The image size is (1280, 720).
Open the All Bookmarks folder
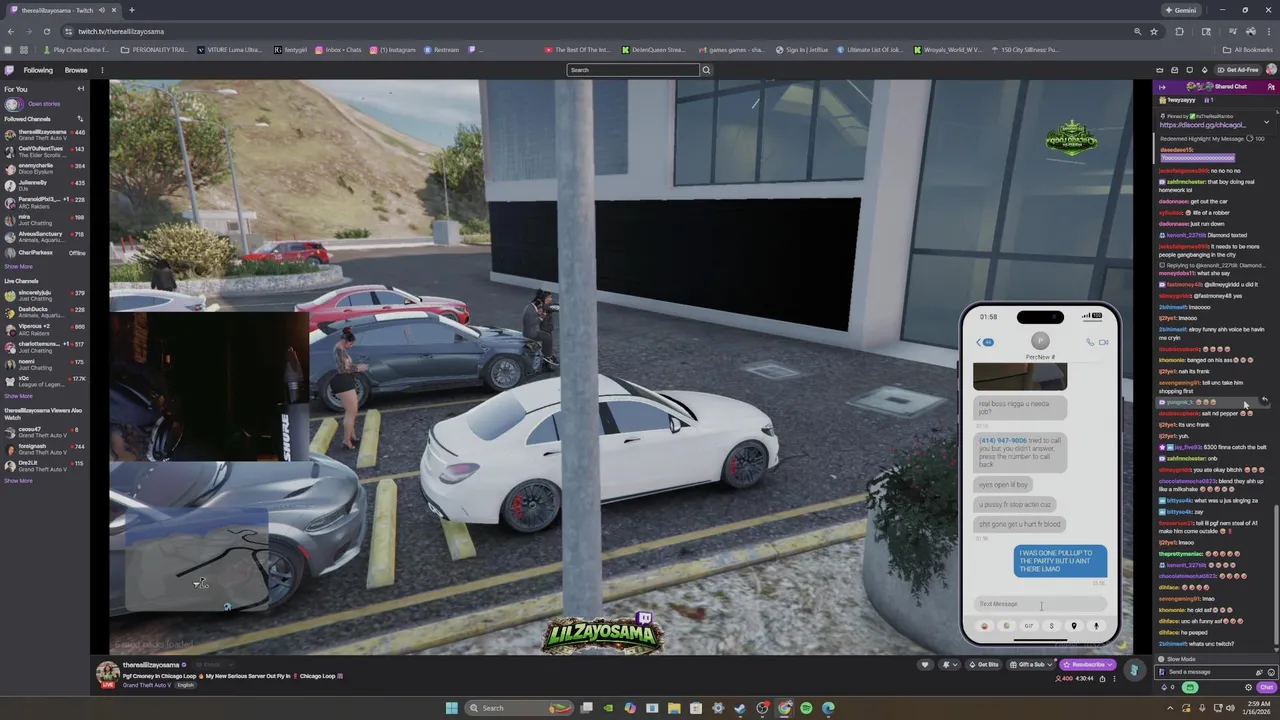pos(1248,50)
